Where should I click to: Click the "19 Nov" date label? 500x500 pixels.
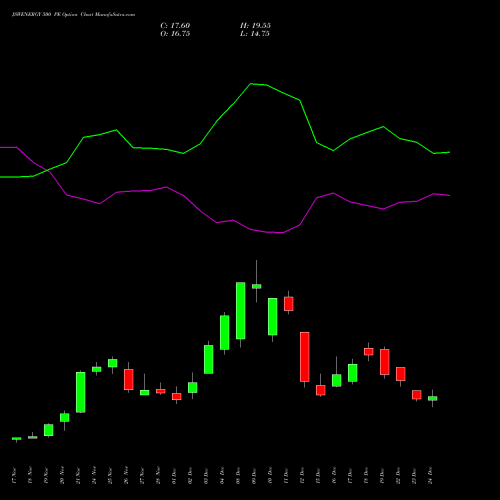pyautogui.click(x=46, y=476)
